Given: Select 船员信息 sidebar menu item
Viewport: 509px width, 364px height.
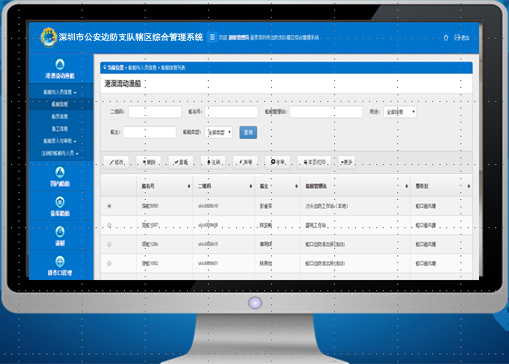Looking at the screenshot, I should (x=60, y=116).
